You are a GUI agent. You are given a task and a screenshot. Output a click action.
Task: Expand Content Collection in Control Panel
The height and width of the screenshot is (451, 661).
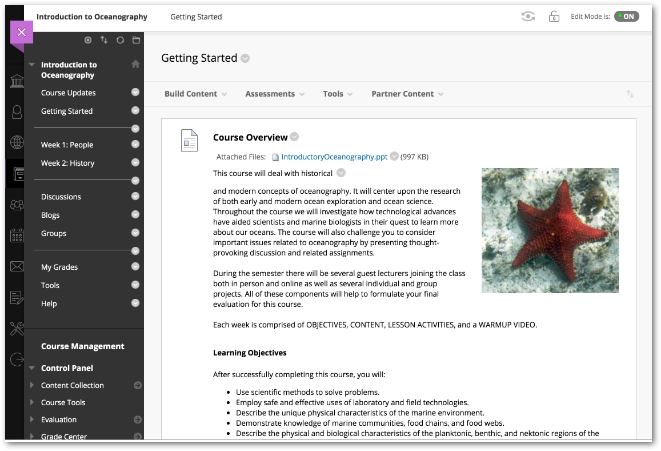point(32,385)
